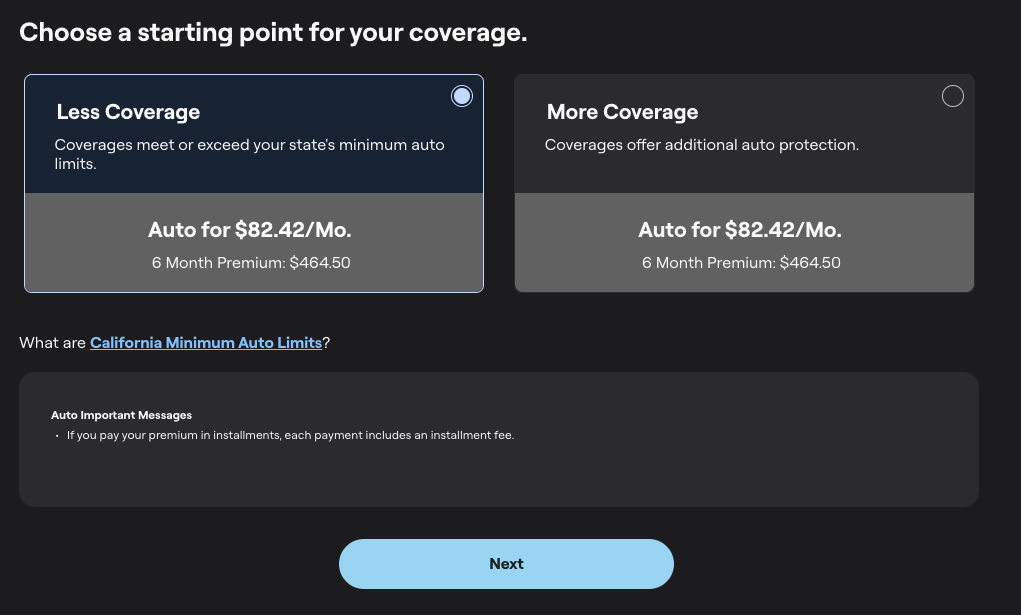Click the 'Choose a starting point' page heading
The width and height of the screenshot is (1021, 615).
click(x=273, y=32)
